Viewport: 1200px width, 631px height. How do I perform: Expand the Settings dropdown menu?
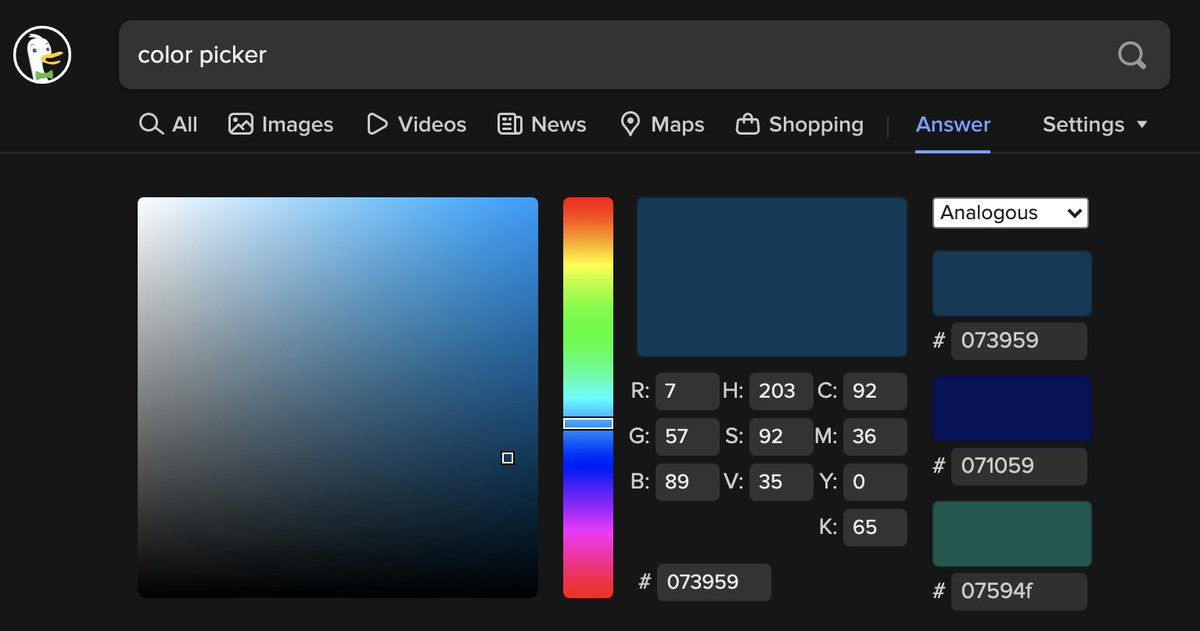pyautogui.click(x=1095, y=125)
